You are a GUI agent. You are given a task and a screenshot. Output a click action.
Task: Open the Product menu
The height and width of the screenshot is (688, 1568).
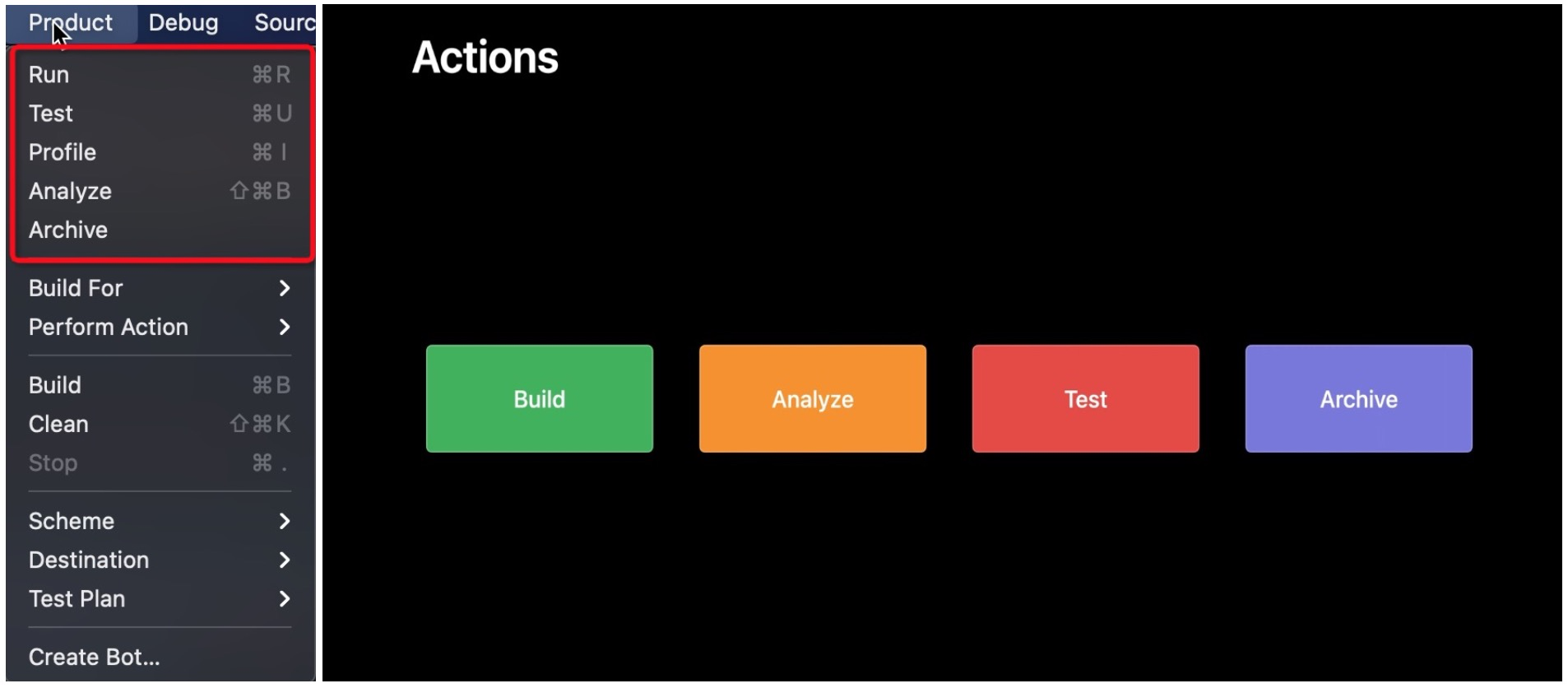[x=71, y=23]
